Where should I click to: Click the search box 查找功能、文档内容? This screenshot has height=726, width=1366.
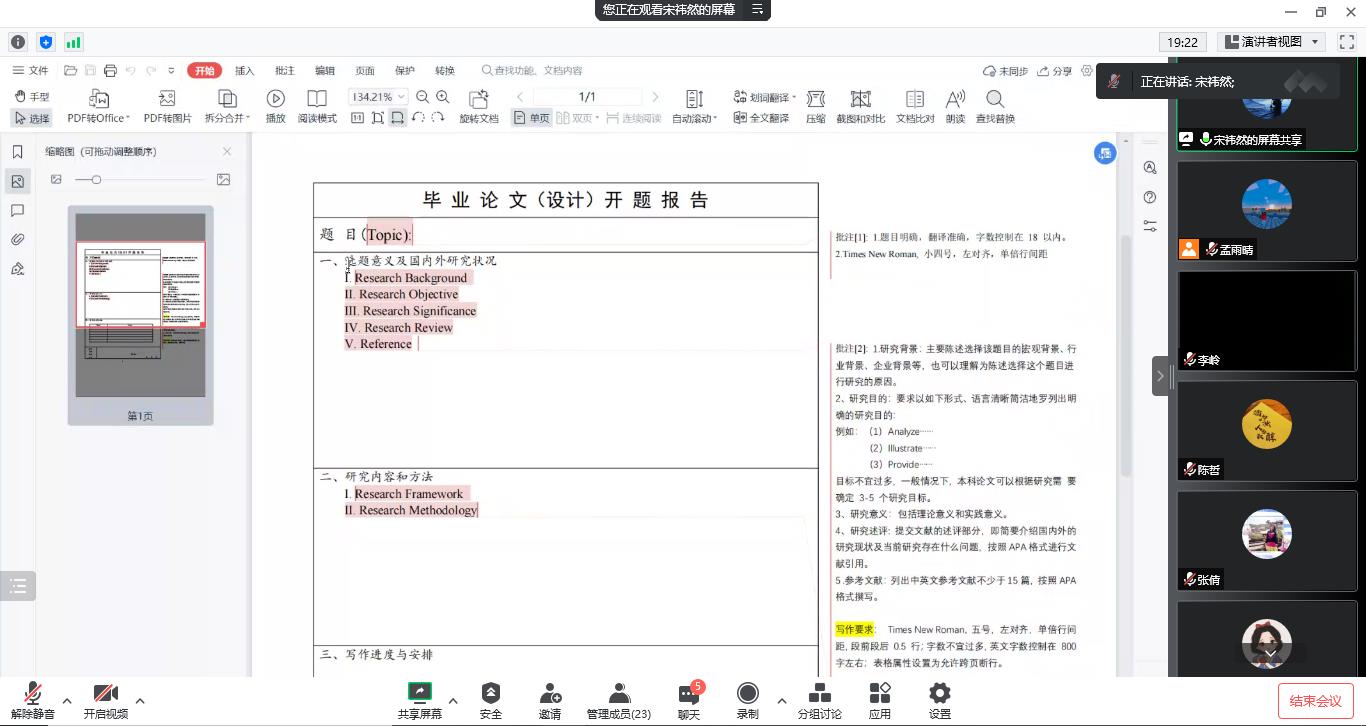click(x=532, y=71)
